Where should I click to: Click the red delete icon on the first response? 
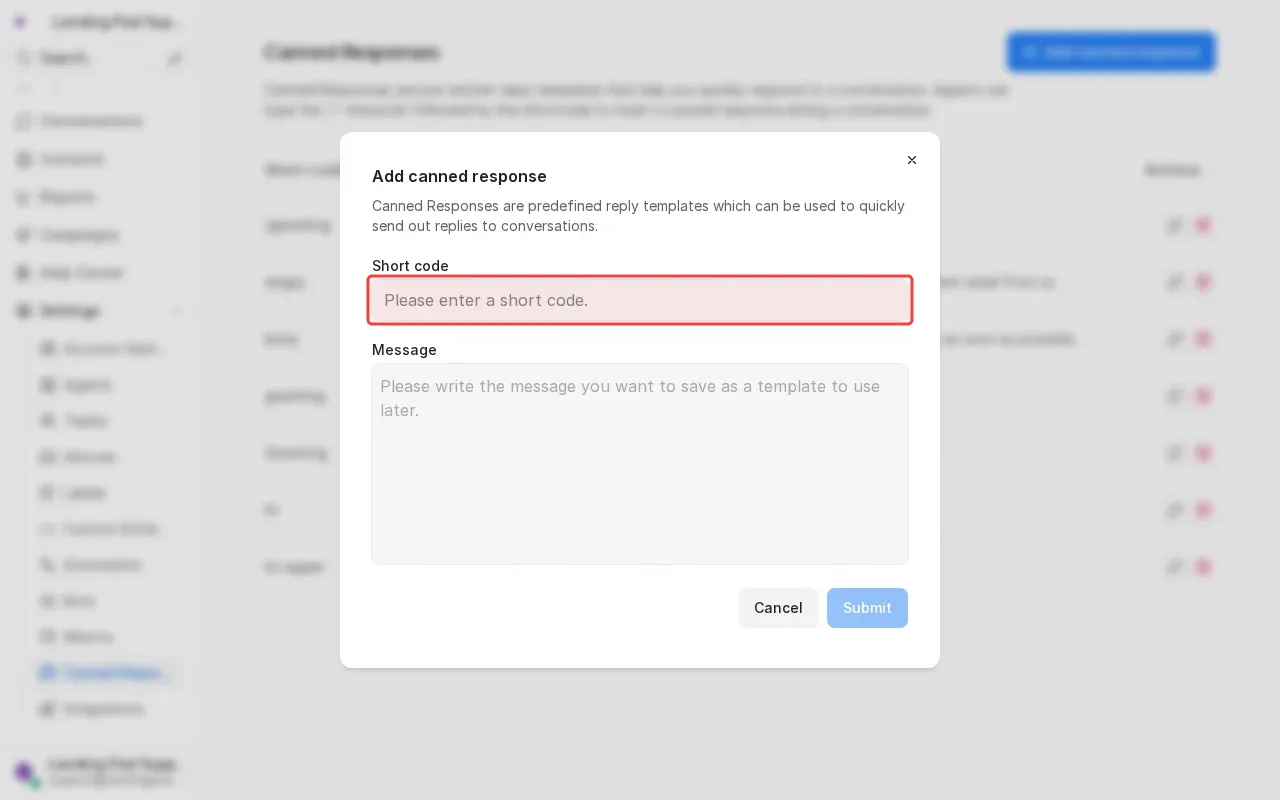click(x=1204, y=225)
